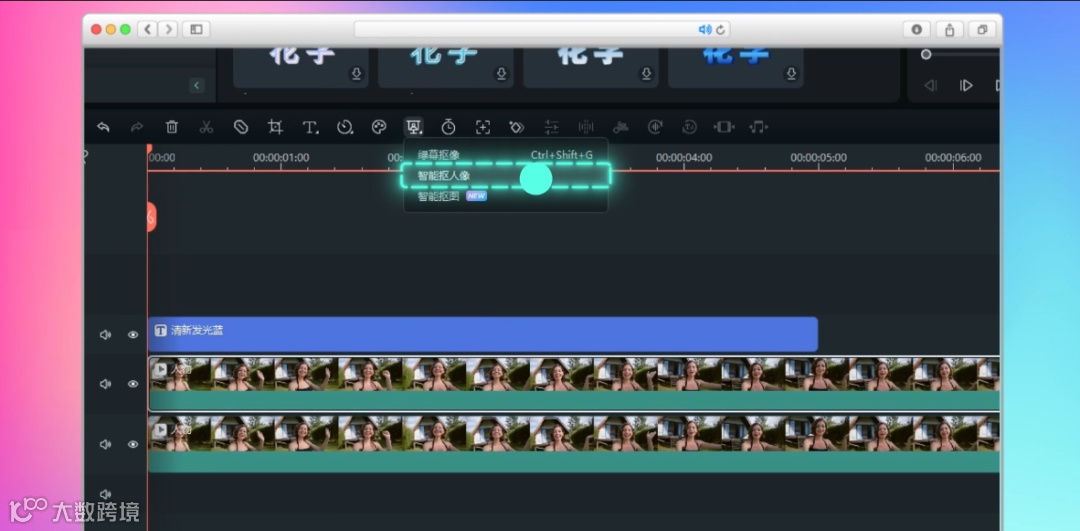Screen dimensions: 1080x531
Task: Select the crop tool icon
Action: (276, 127)
